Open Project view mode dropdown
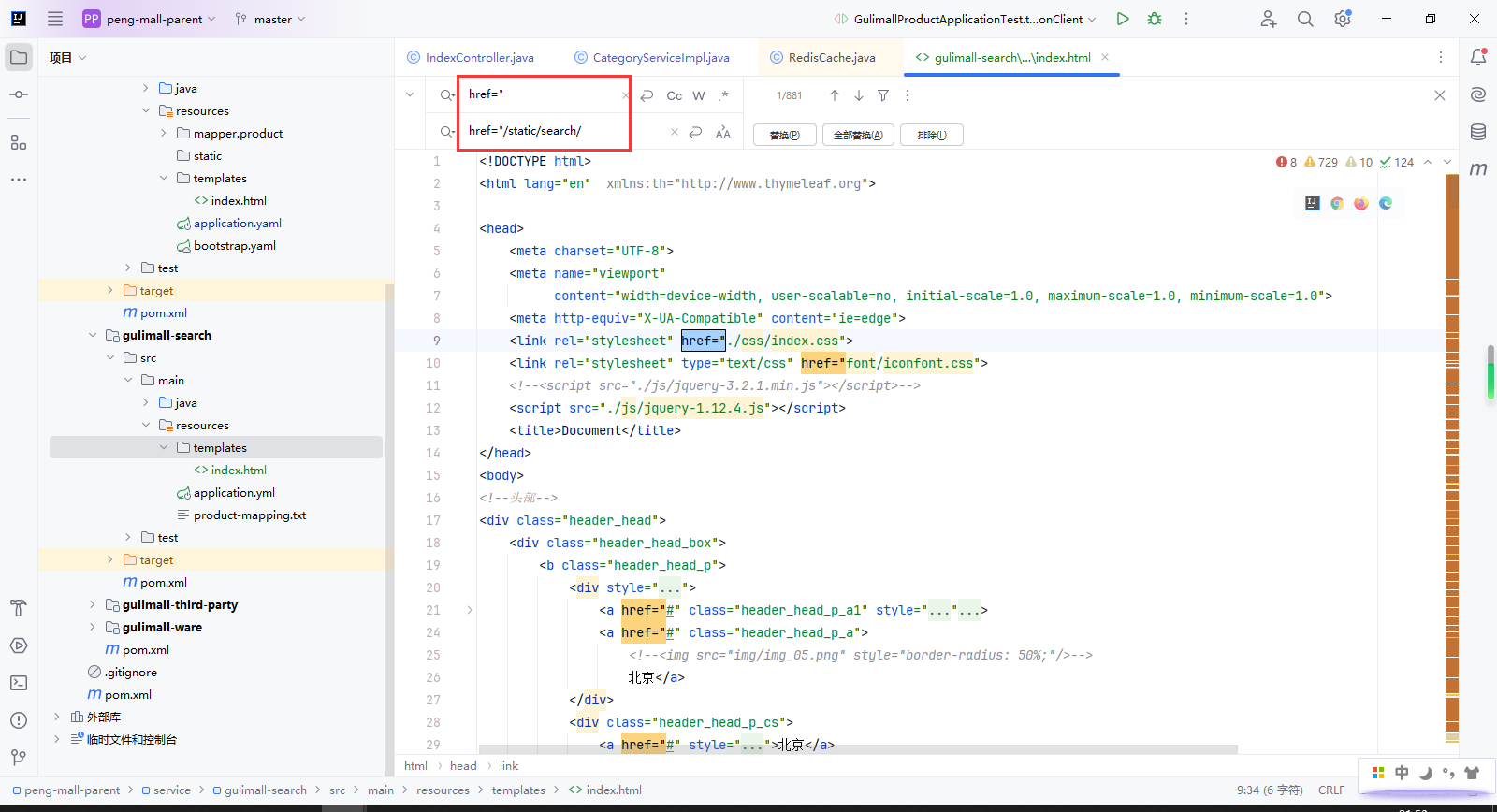 pos(68,57)
